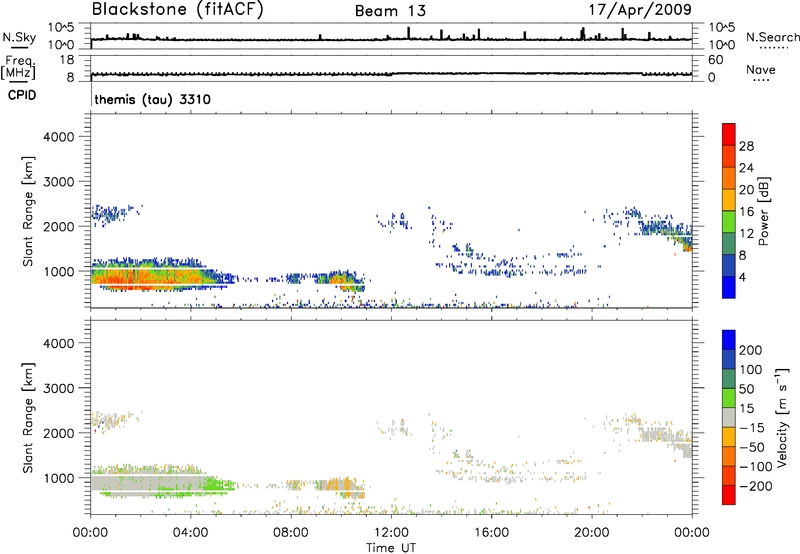Screen dimensions: 800x554
Task: Click the 'Velocity [m s⁻¹]' color bar title
Action: click(x=782, y=417)
